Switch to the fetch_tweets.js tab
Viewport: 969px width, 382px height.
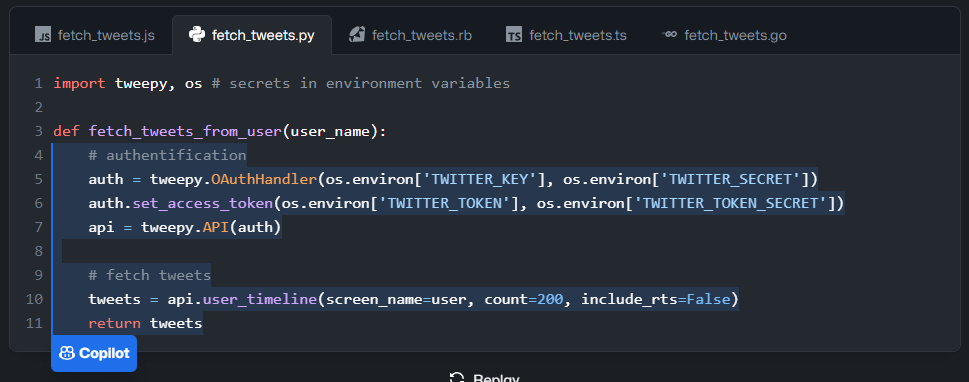[95, 35]
